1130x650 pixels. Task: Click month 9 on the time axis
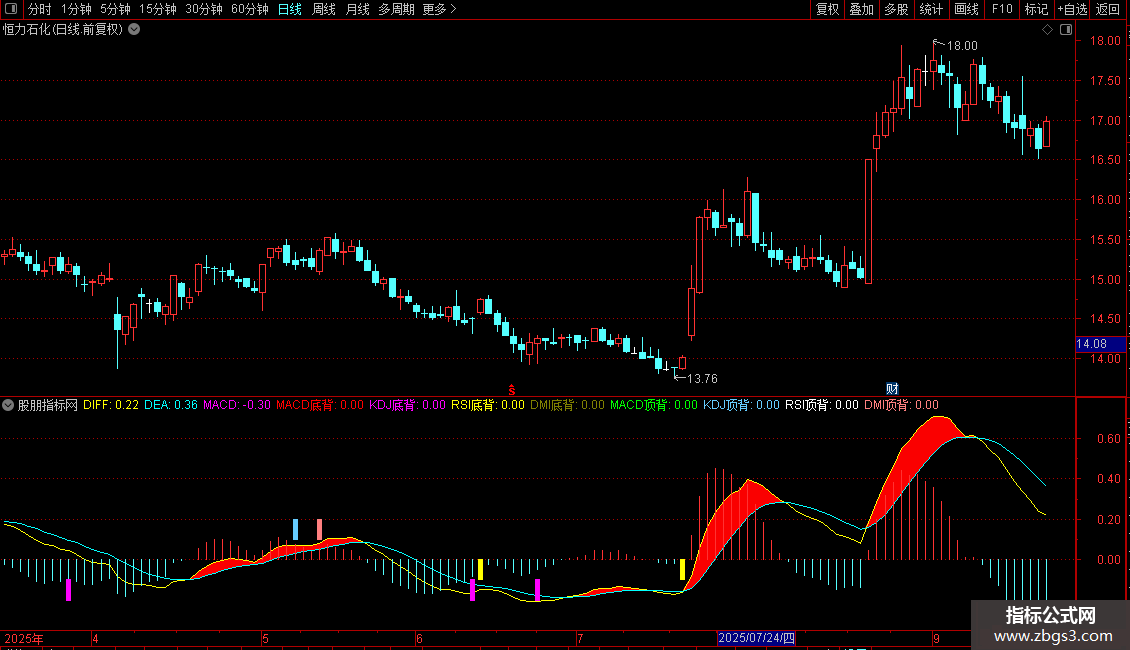point(936,638)
